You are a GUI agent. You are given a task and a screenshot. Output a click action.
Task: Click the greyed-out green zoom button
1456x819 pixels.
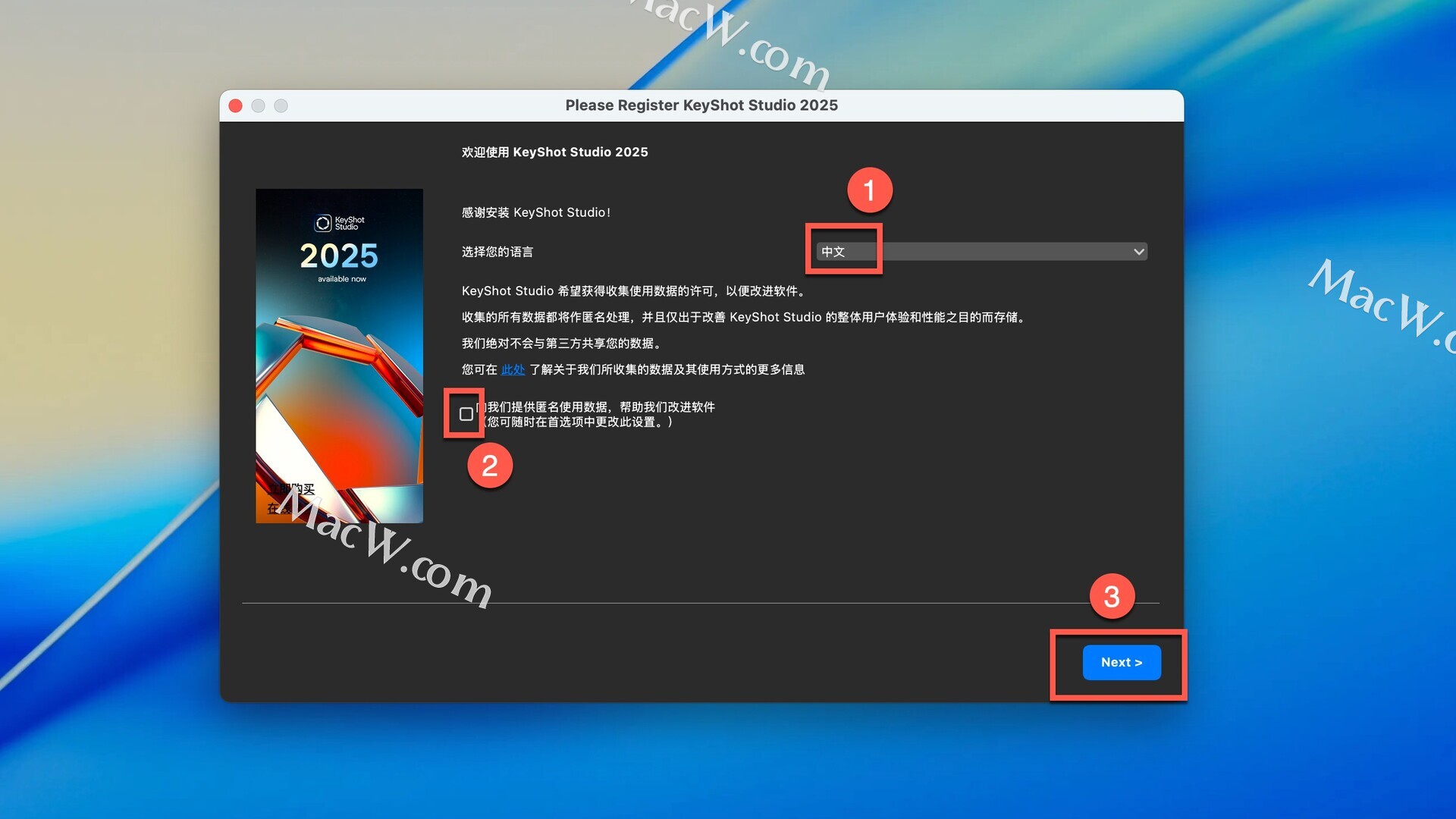click(x=281, y=105)
